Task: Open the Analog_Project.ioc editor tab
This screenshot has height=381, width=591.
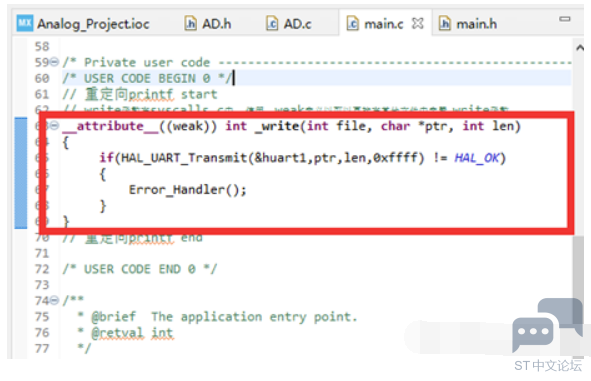Action: pos(84,24)
